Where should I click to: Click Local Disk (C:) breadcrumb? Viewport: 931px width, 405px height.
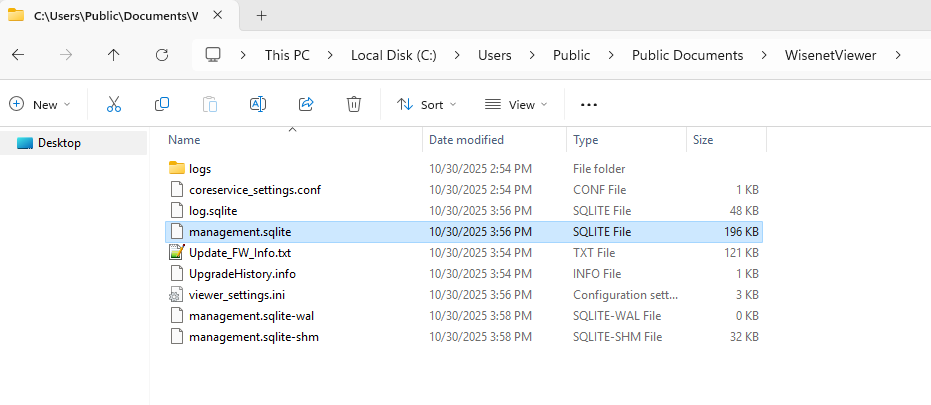pyautogui.click(x=394, y=55)
